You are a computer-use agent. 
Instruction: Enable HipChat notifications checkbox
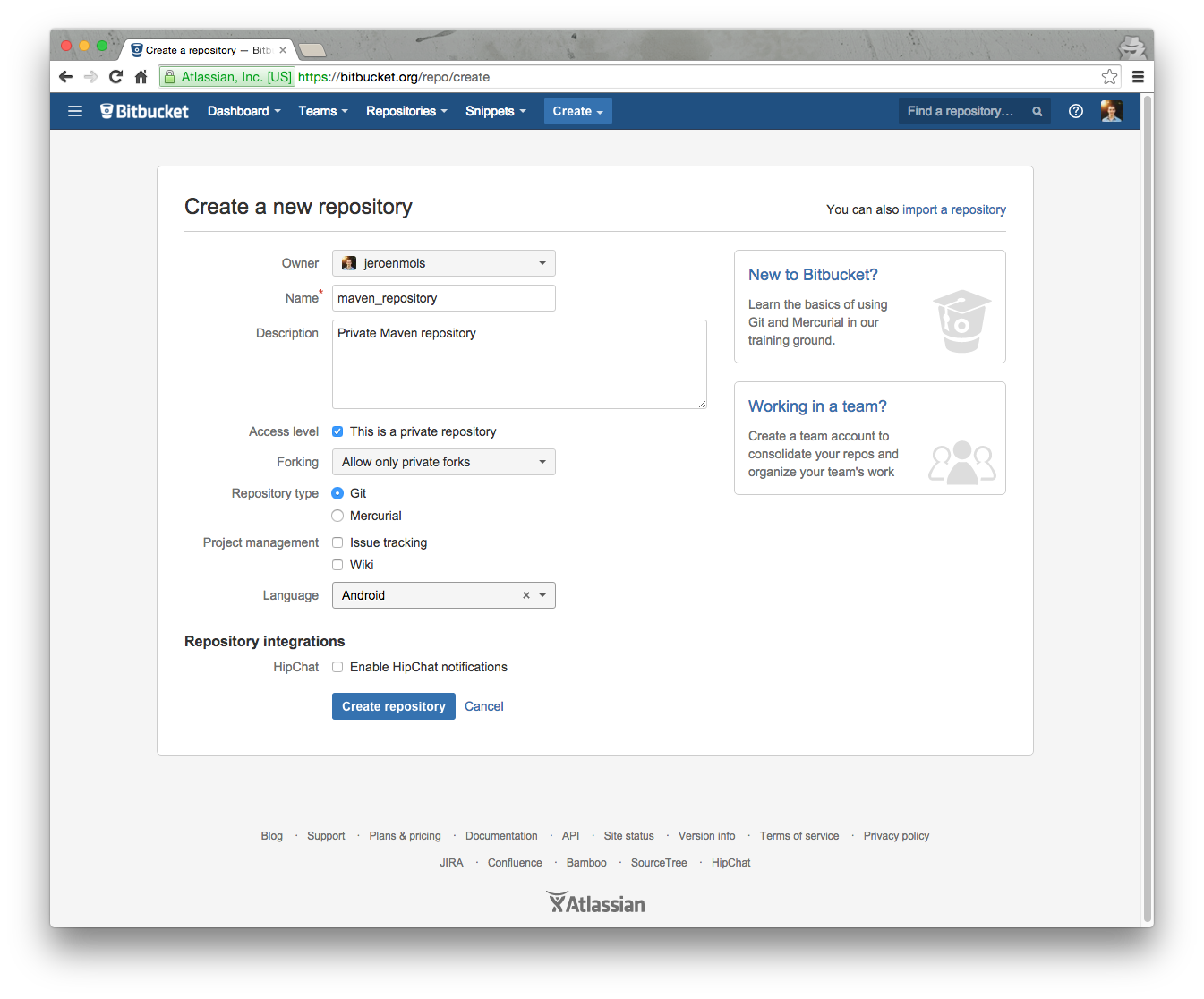(337, 667)
